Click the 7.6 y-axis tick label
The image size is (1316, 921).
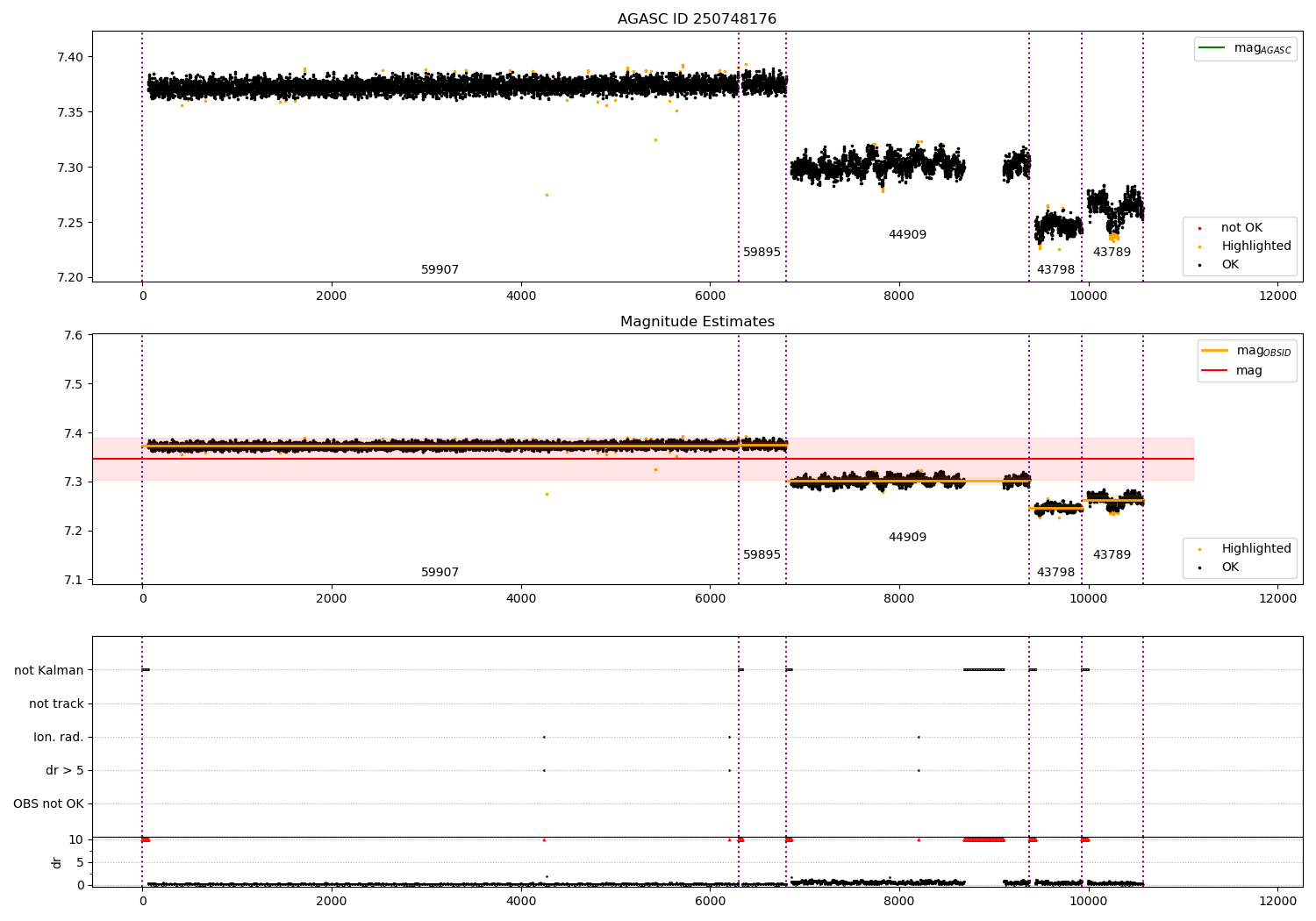pyautogui.click(x=74, y=336)
